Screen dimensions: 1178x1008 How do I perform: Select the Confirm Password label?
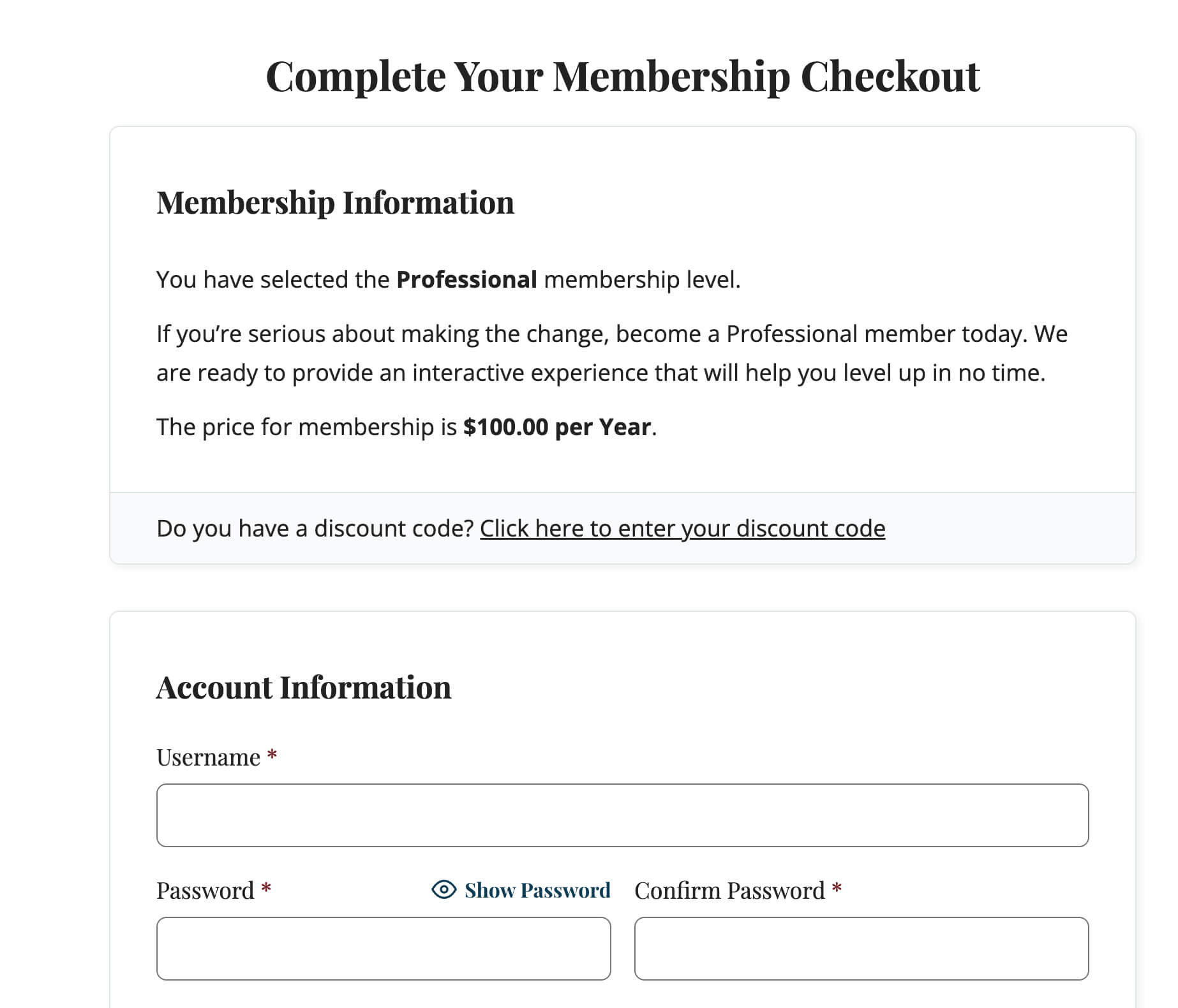click(x=729, y=890)
